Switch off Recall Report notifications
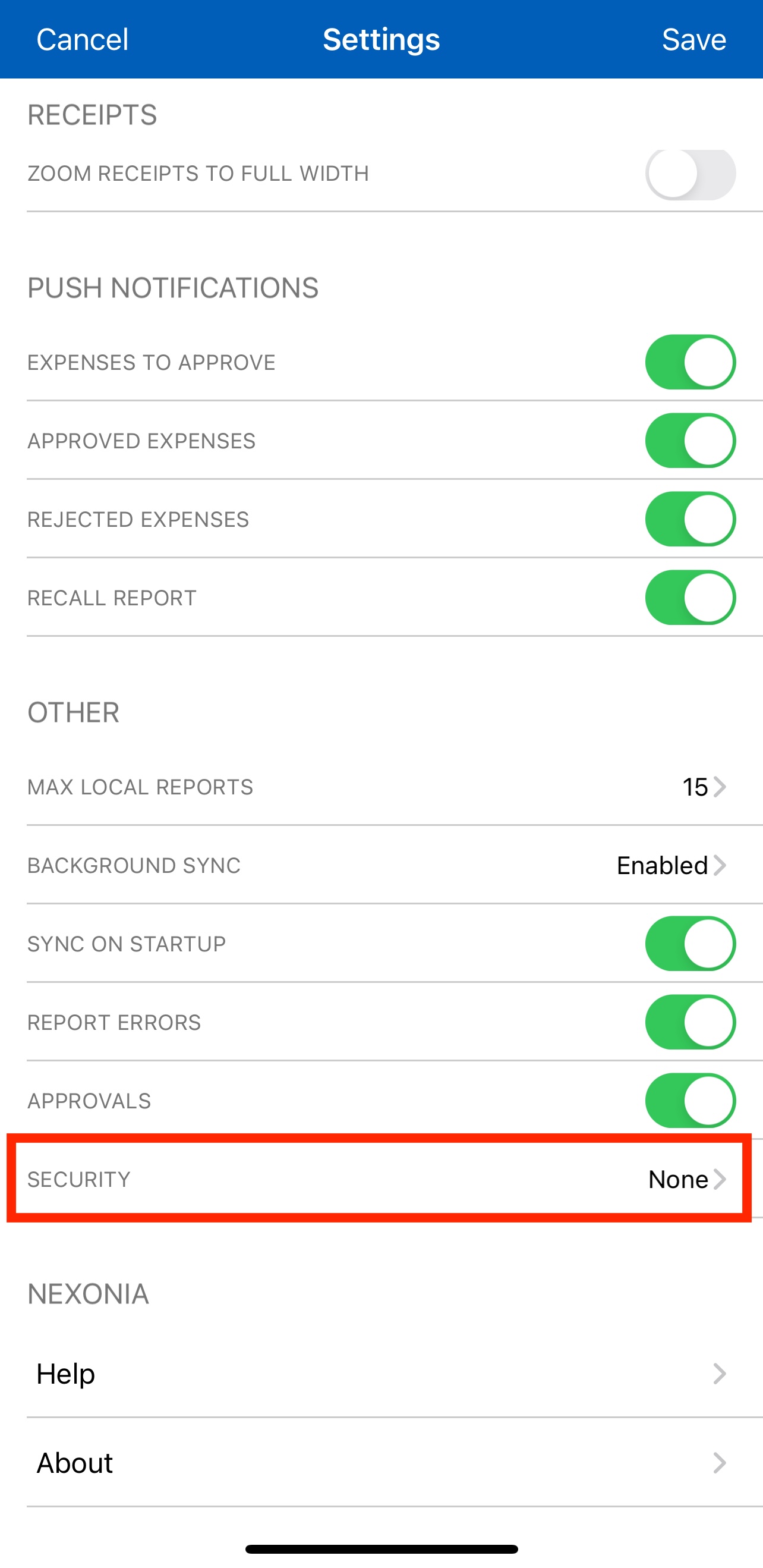 (x=690, y=598)
